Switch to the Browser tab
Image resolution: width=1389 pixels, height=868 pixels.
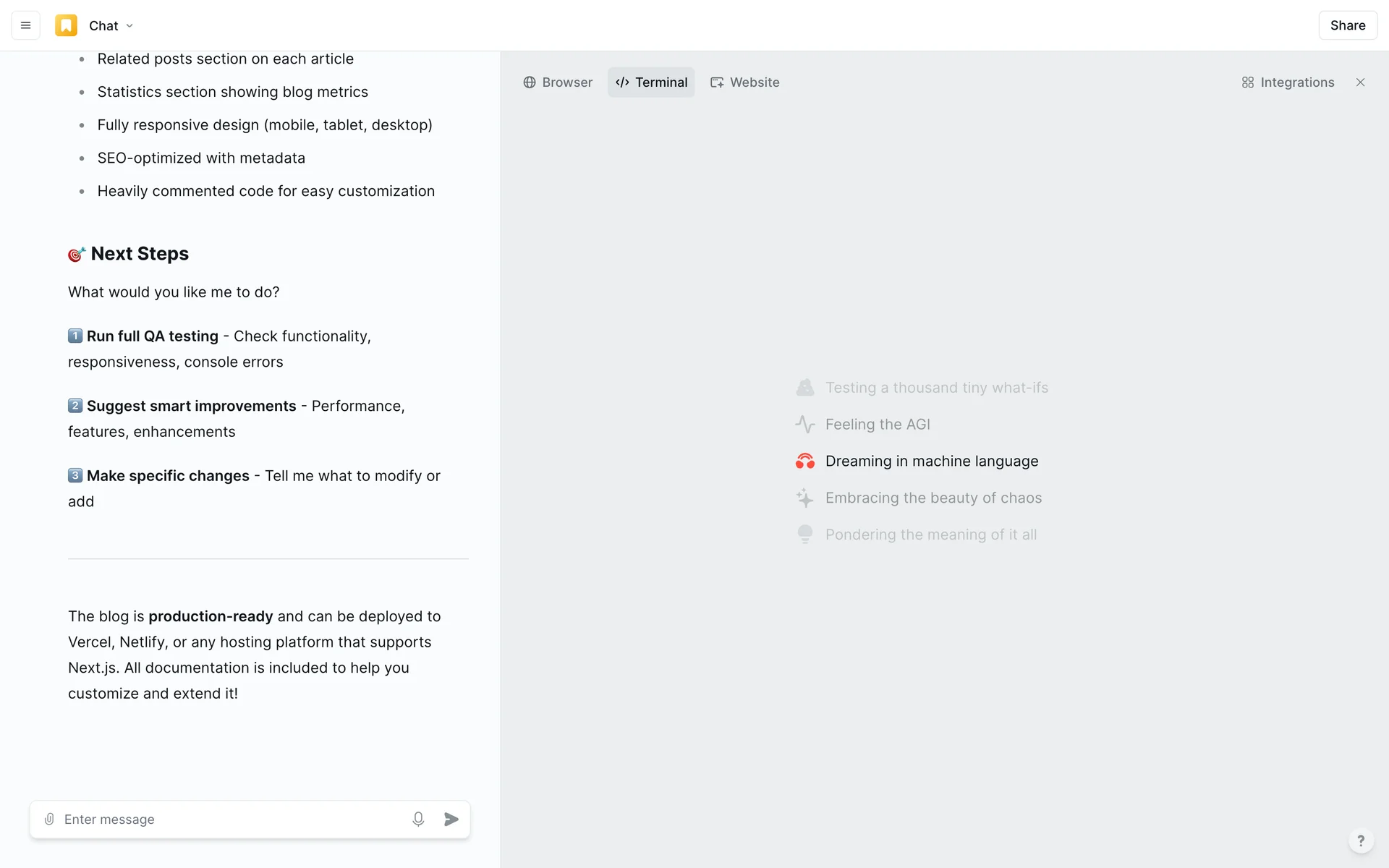click(558, 82)
